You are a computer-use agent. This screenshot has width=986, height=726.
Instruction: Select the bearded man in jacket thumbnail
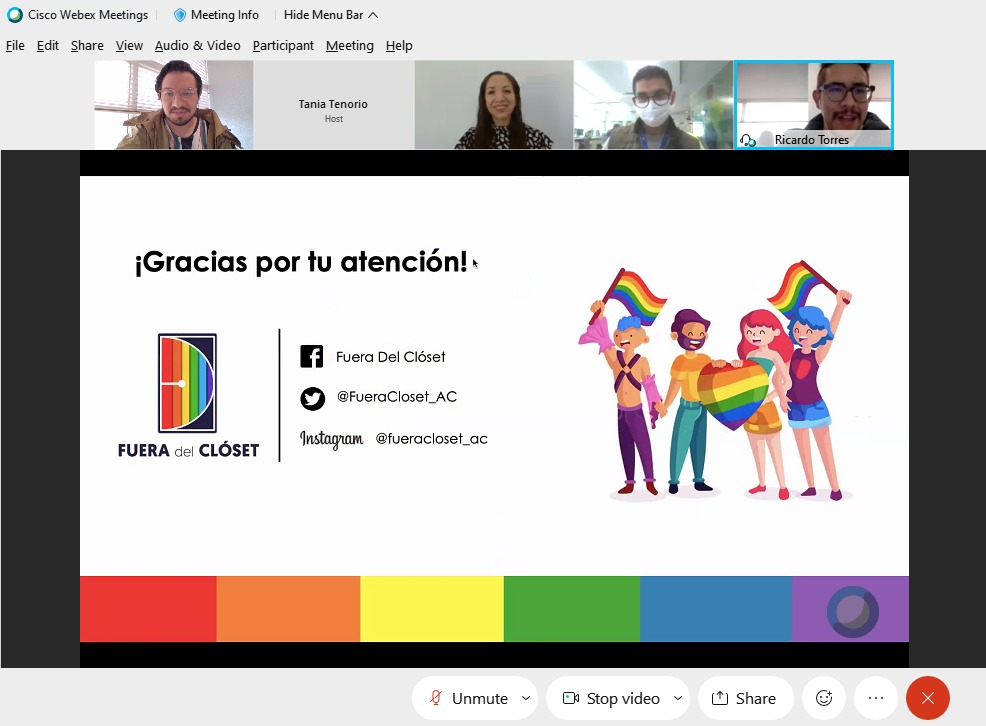pos(174,104)
